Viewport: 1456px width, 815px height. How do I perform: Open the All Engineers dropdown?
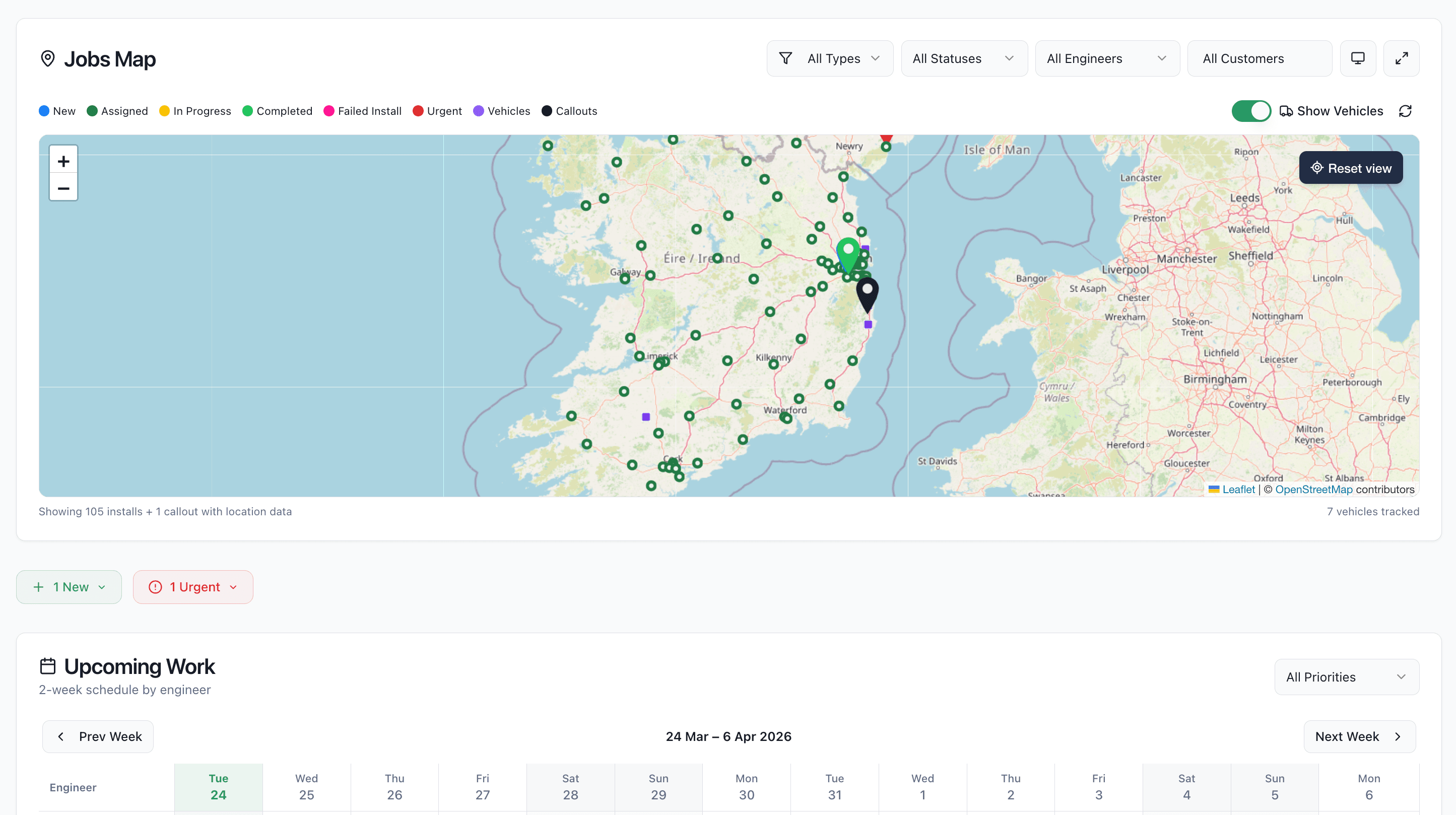(x=1107, y=58)
